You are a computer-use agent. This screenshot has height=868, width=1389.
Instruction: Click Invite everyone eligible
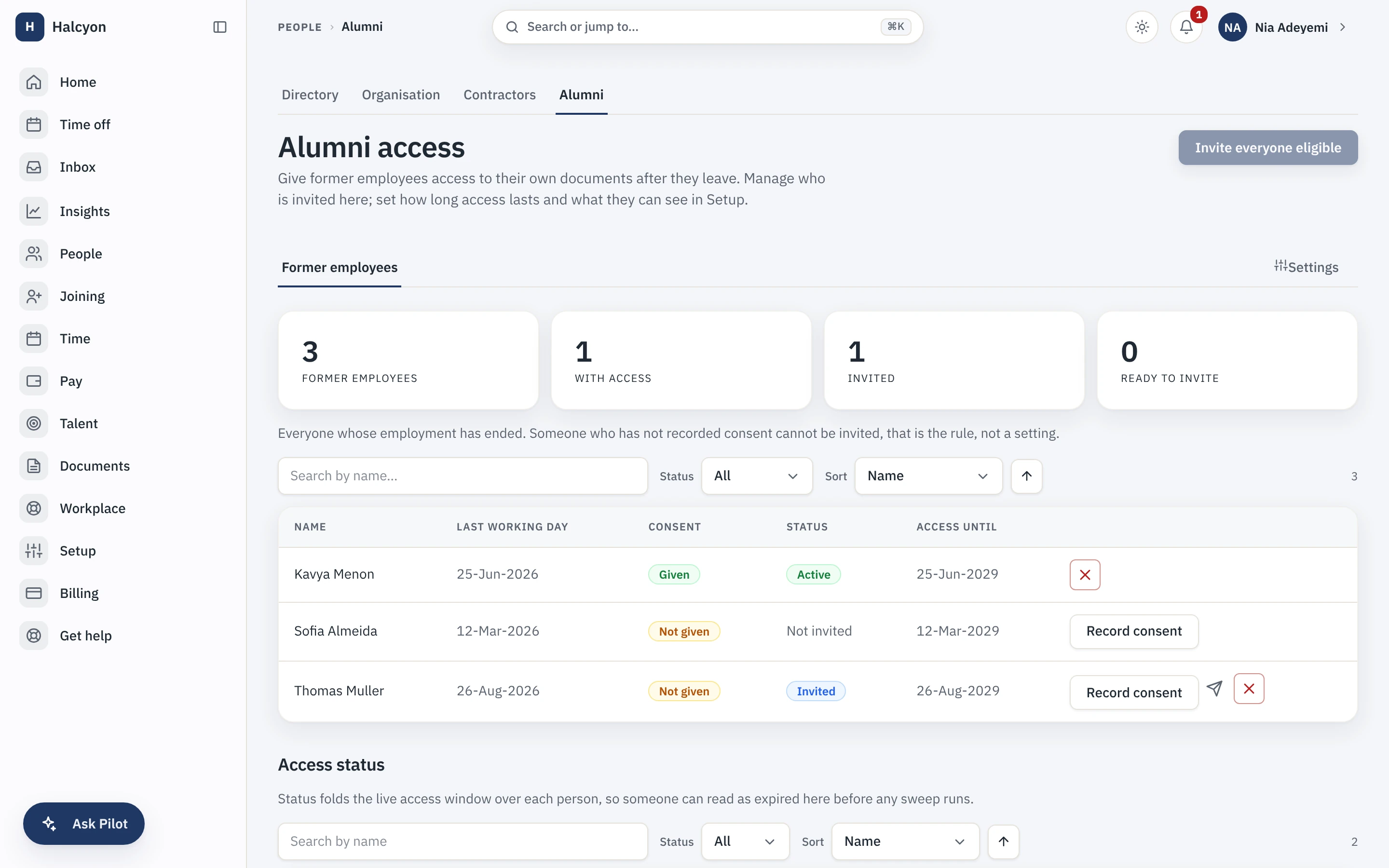tap(1268, 148)
